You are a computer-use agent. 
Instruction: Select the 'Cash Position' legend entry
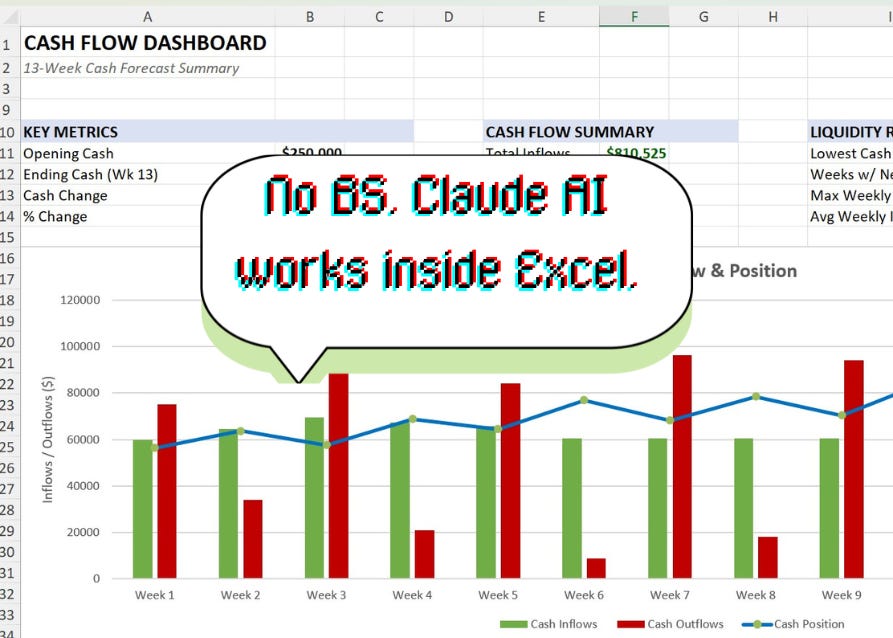[793, 624]
